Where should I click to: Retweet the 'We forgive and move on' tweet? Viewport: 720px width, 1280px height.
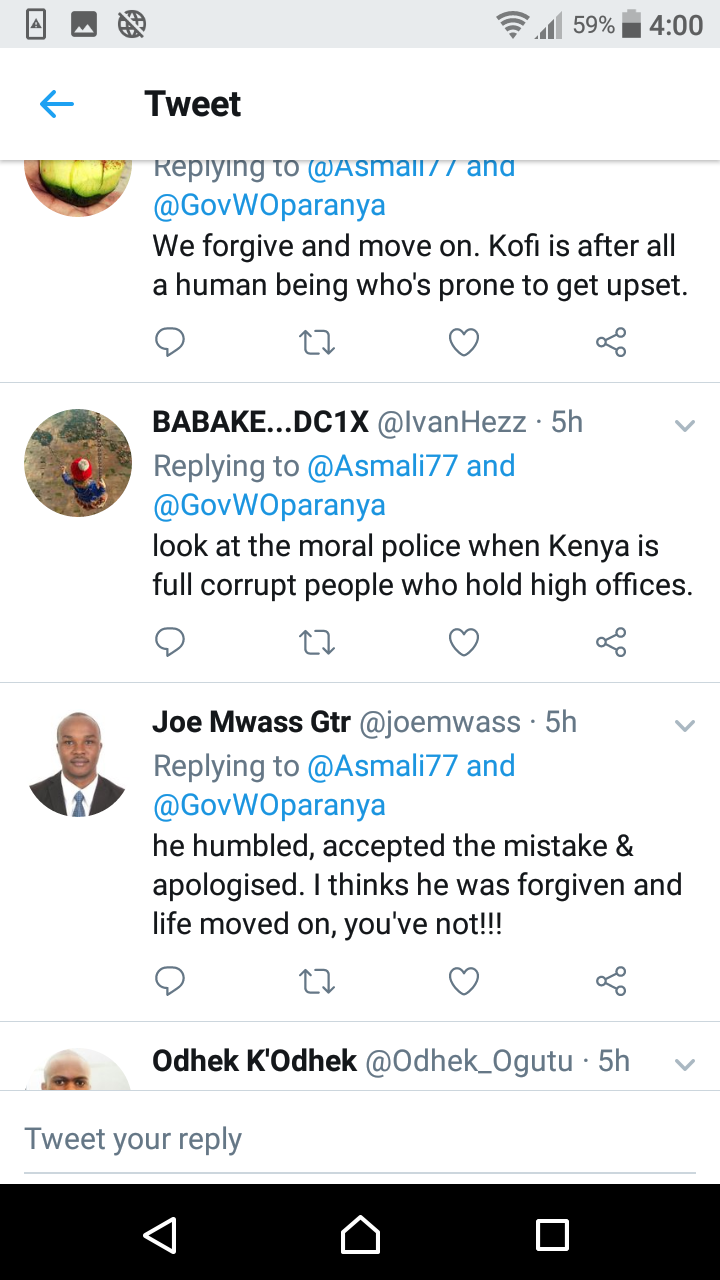[x=317, y=343]
